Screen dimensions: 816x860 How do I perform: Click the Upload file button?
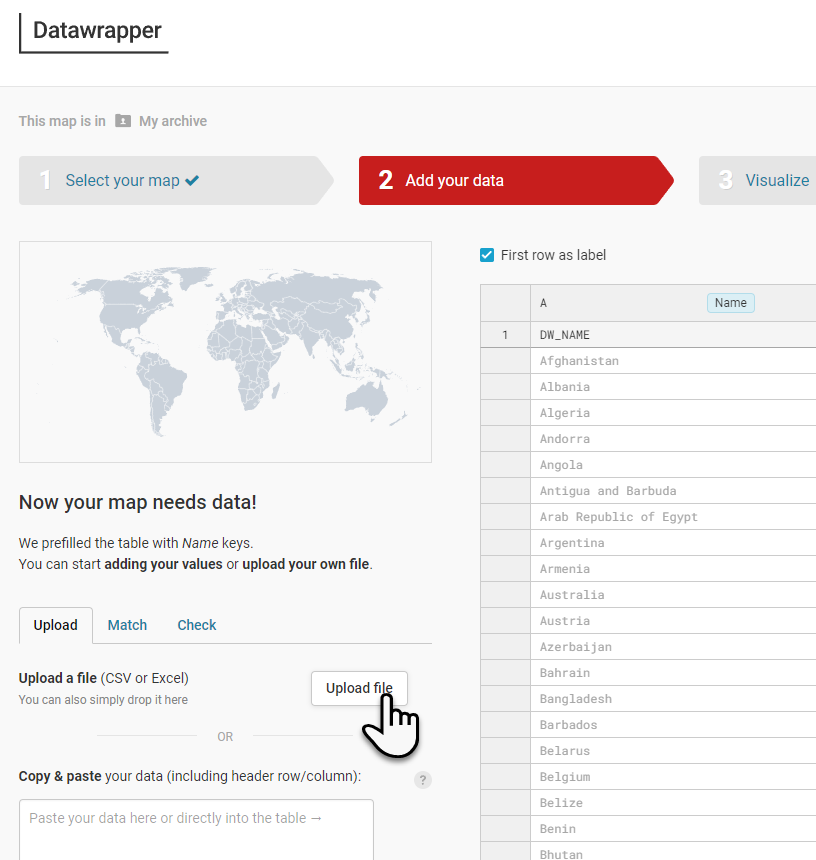coord(359,688)
